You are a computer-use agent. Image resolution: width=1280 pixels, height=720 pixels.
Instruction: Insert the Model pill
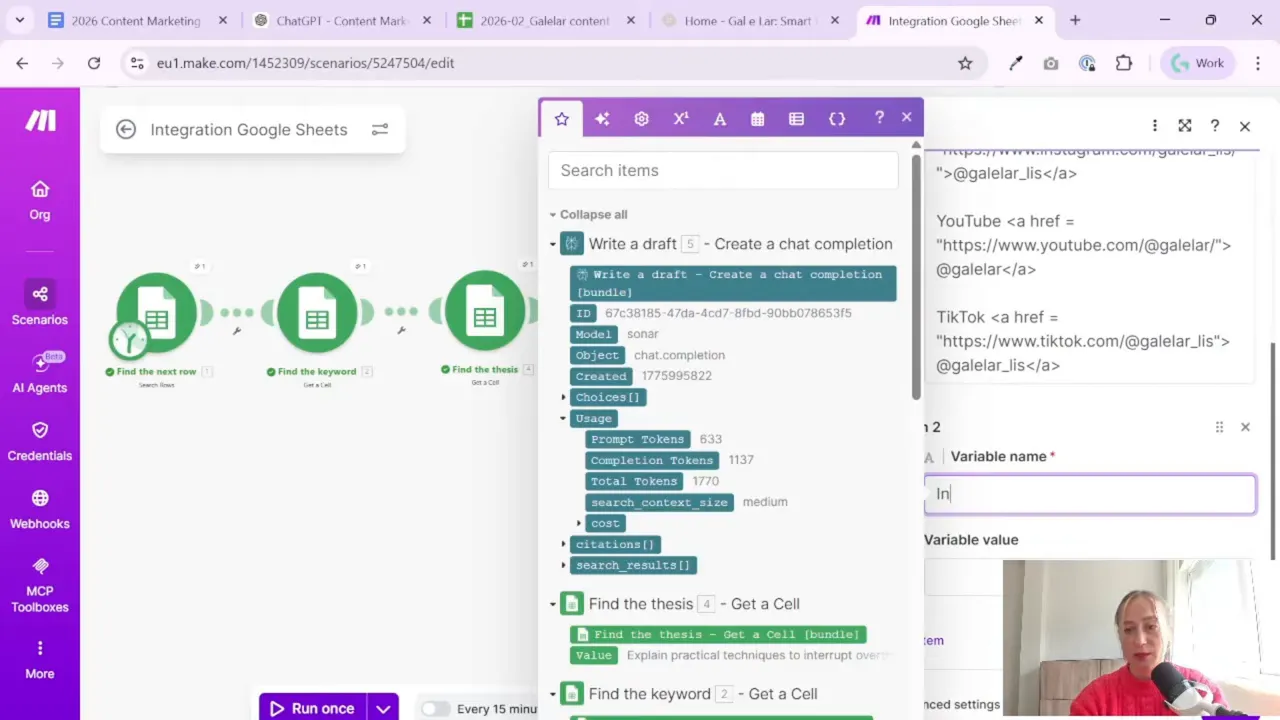point(593,334)
